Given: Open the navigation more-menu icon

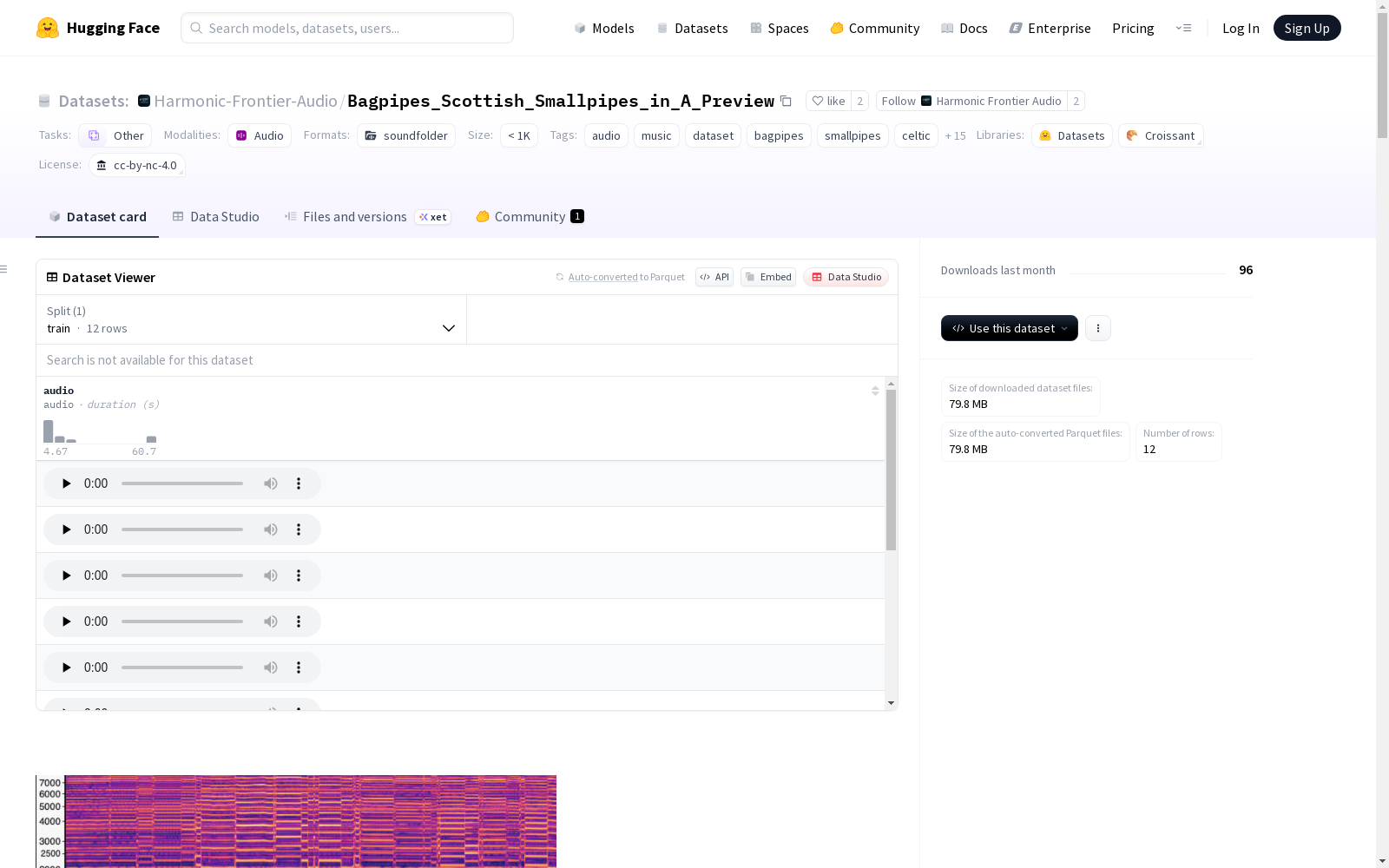Looking at the screenshot, I should pos(1183,28).
